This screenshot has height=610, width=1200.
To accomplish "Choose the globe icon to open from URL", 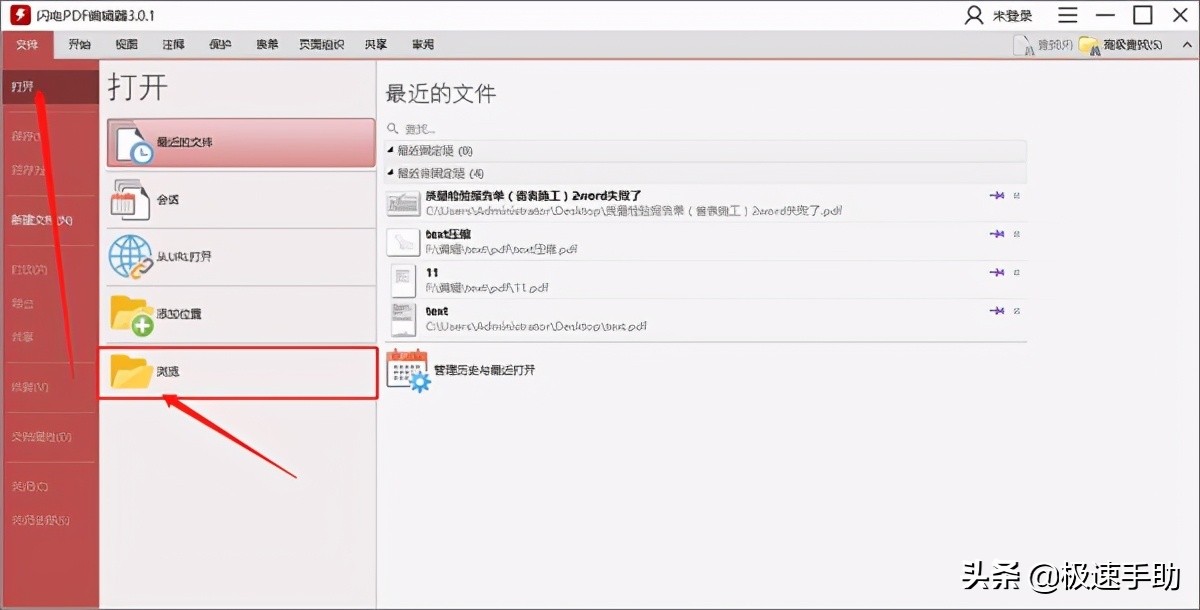I will point(129,257).
